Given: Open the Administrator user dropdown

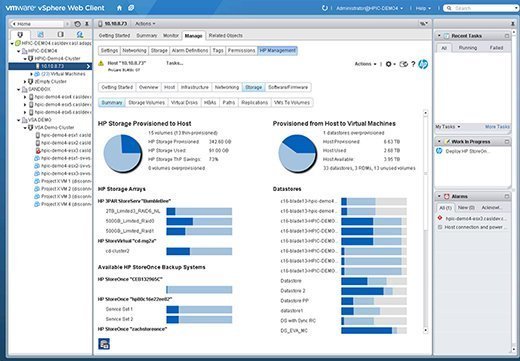Looking at the screenshot, I should coord(369,8).
